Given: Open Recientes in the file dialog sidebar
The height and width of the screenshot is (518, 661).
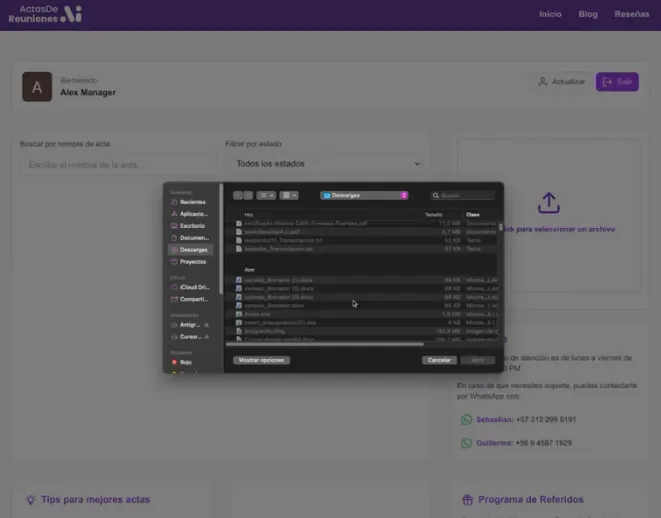Looking at the screenshot, I should (x=191, y=202).
